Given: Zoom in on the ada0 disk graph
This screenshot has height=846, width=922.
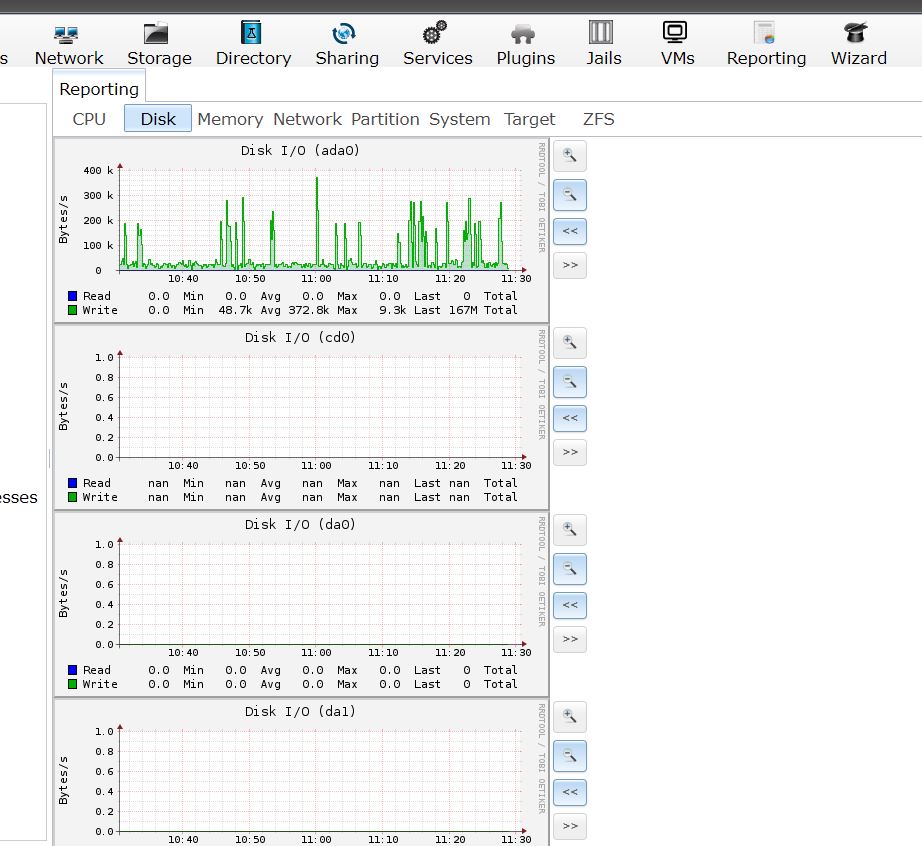Looking at the screenshot, I should point(570,156).
